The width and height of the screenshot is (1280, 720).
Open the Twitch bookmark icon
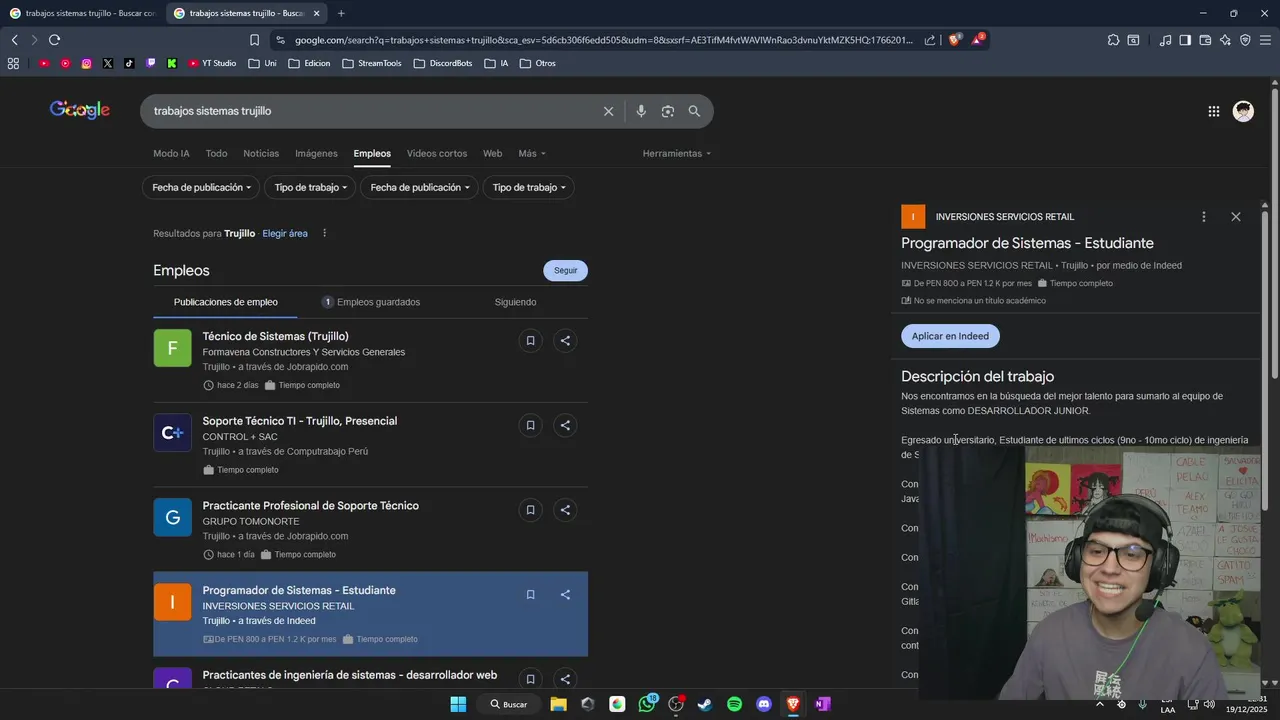(151, 63)
